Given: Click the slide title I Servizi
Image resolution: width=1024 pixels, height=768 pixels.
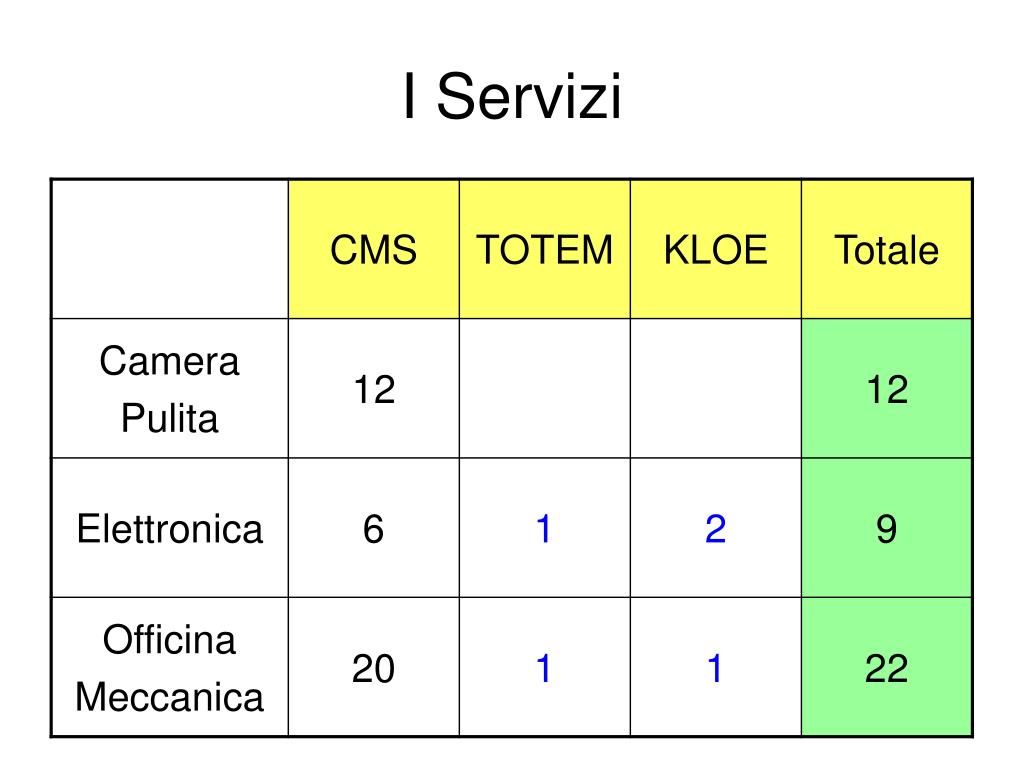Looking at the screenshot, I should click(x=513, y=96).
